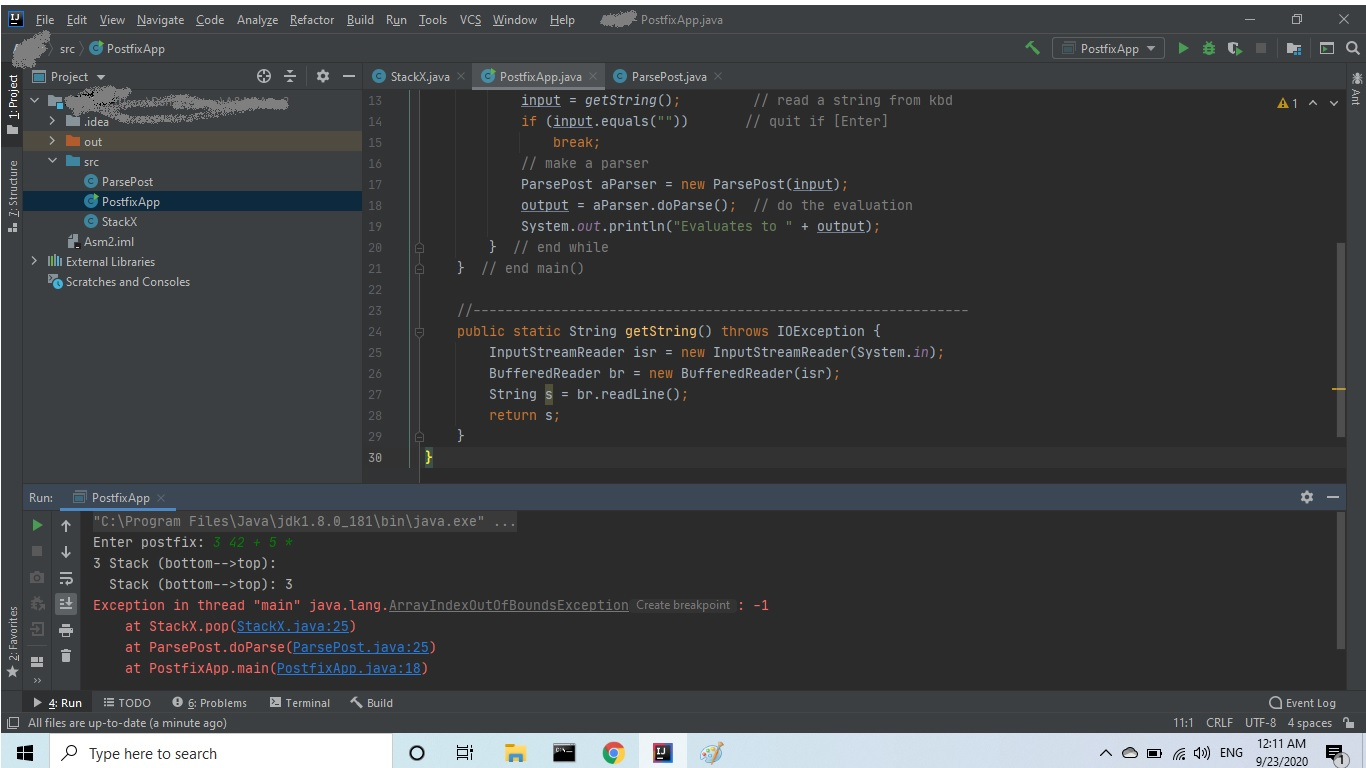Open the PostfixApp run configuration dropdown
The width and height of the screenshot is (1366, 768).
(x=1108, y=48)
